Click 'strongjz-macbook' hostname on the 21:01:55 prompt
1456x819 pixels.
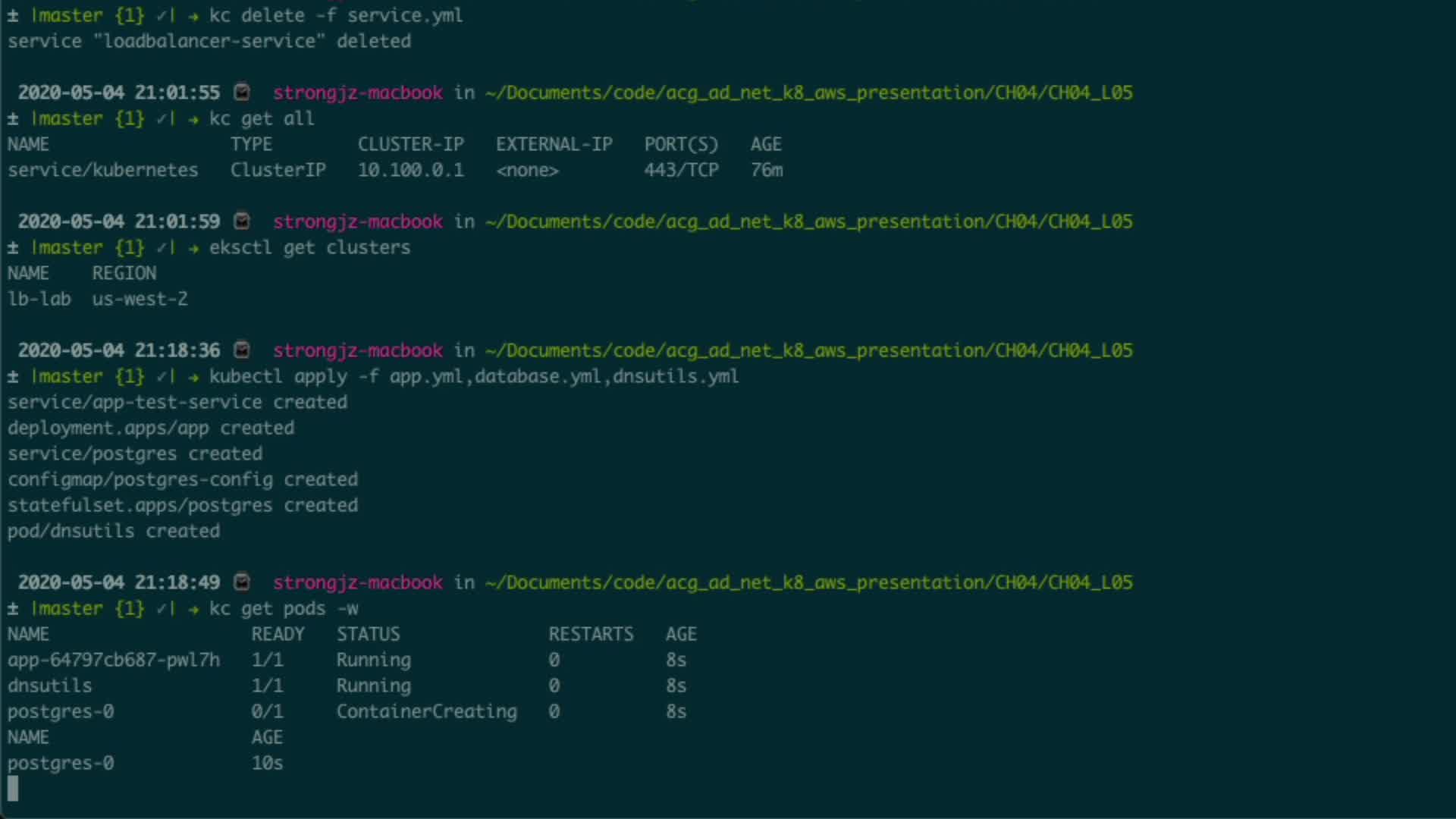(358, 93)
